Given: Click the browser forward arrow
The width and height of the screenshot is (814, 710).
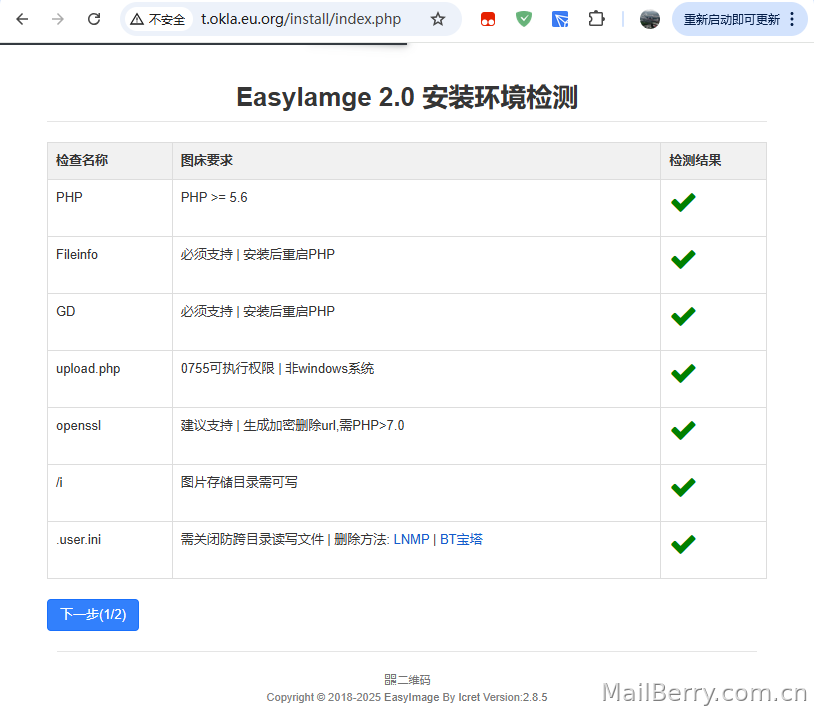Looking at the screenshot, I should tap(58, 20).
